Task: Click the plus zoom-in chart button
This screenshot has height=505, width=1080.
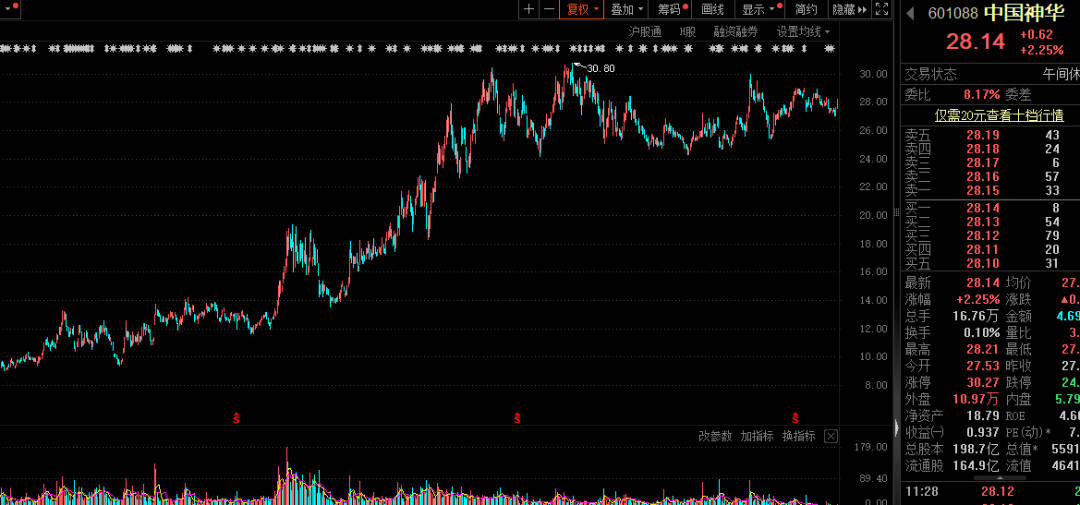Action: (529, 10)
